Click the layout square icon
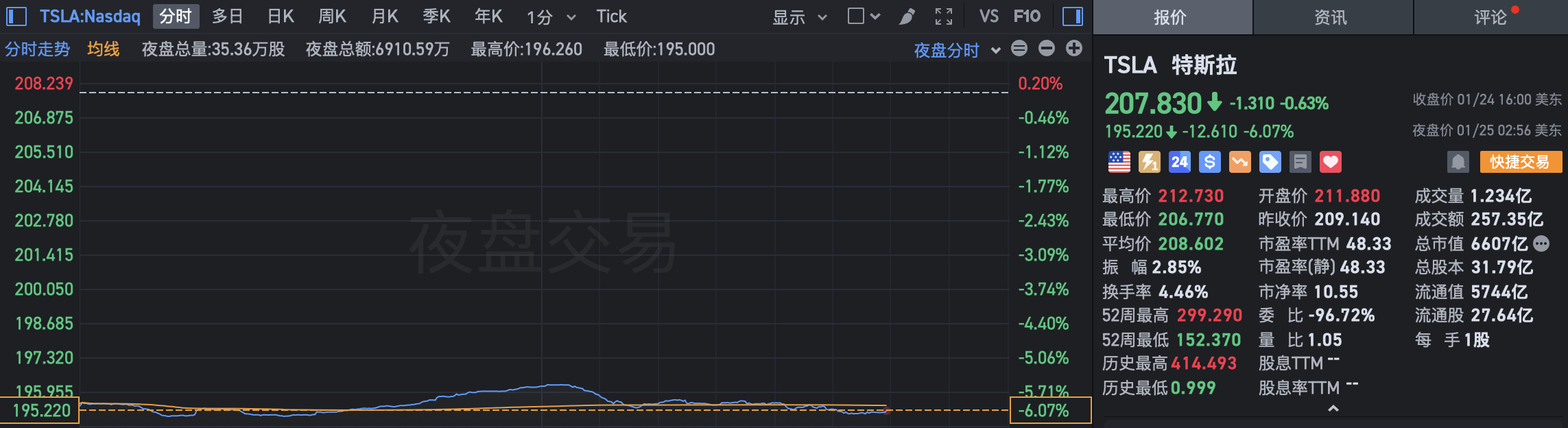The height and width of the screenshot is (428, 1568). pos(855,16)
